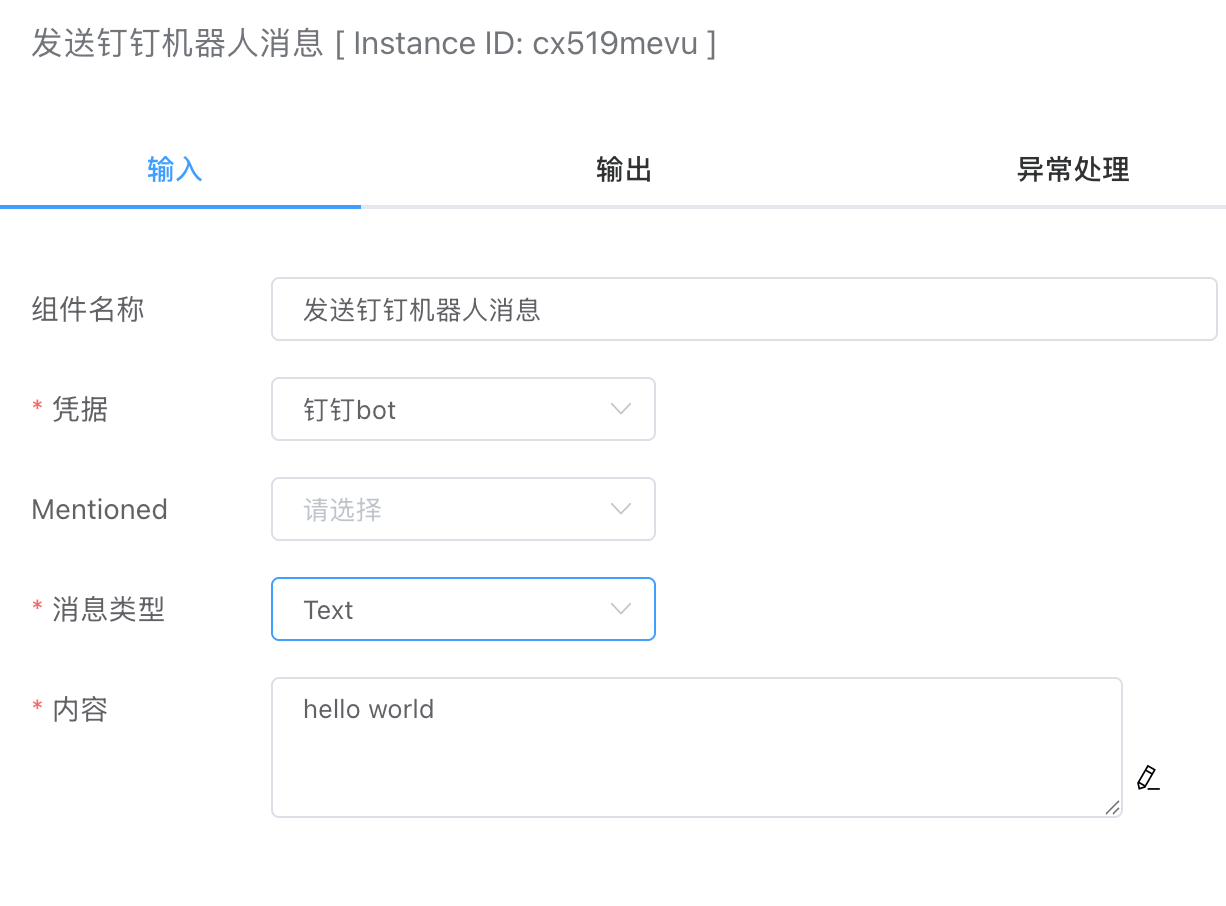Viewport: 1226px width, 906px height.
Task: Open the 异常处理 exception handling tab
Action: click(1072, 170)
